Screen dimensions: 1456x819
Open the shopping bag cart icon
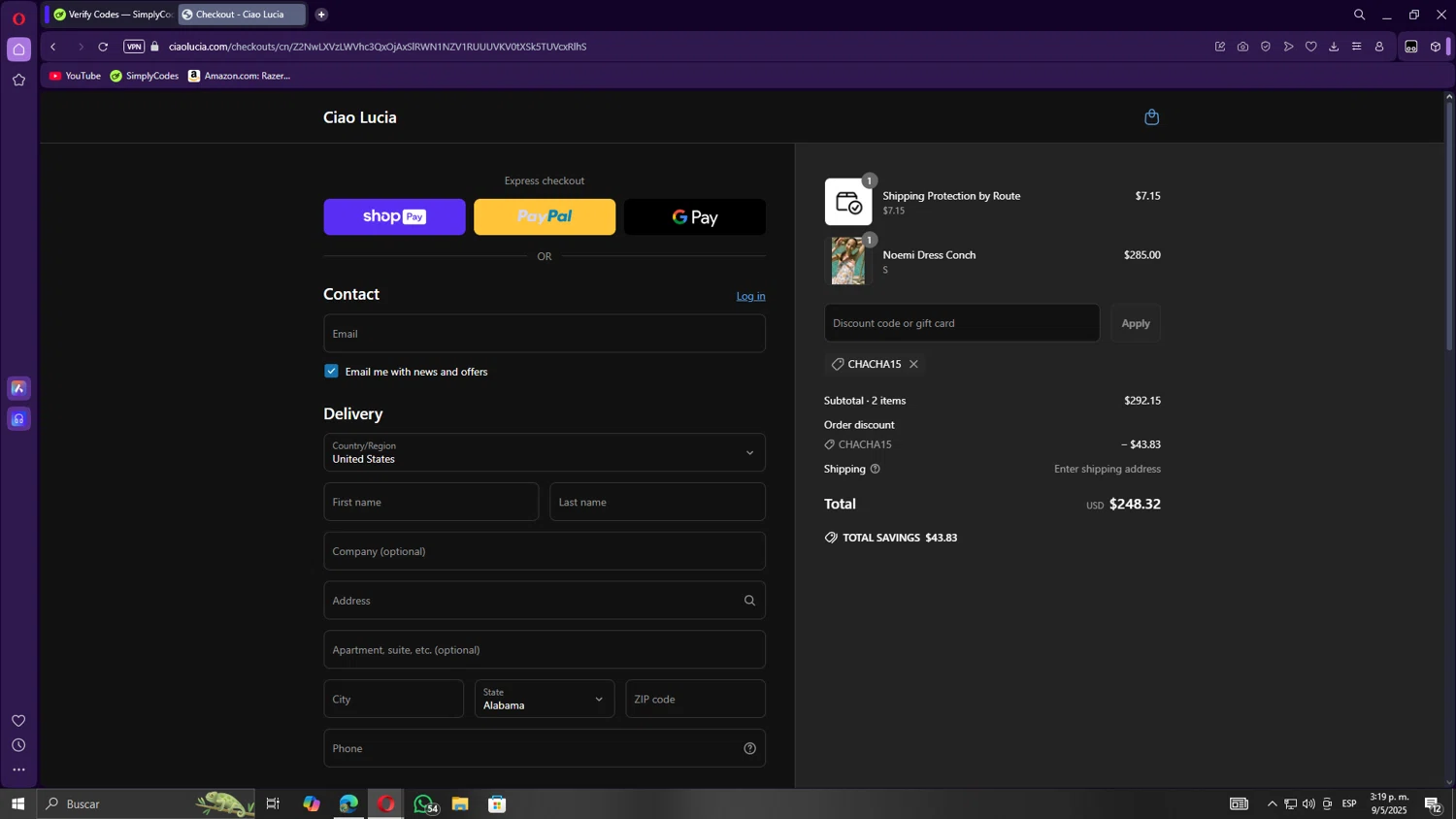(x=1151, y=117)
